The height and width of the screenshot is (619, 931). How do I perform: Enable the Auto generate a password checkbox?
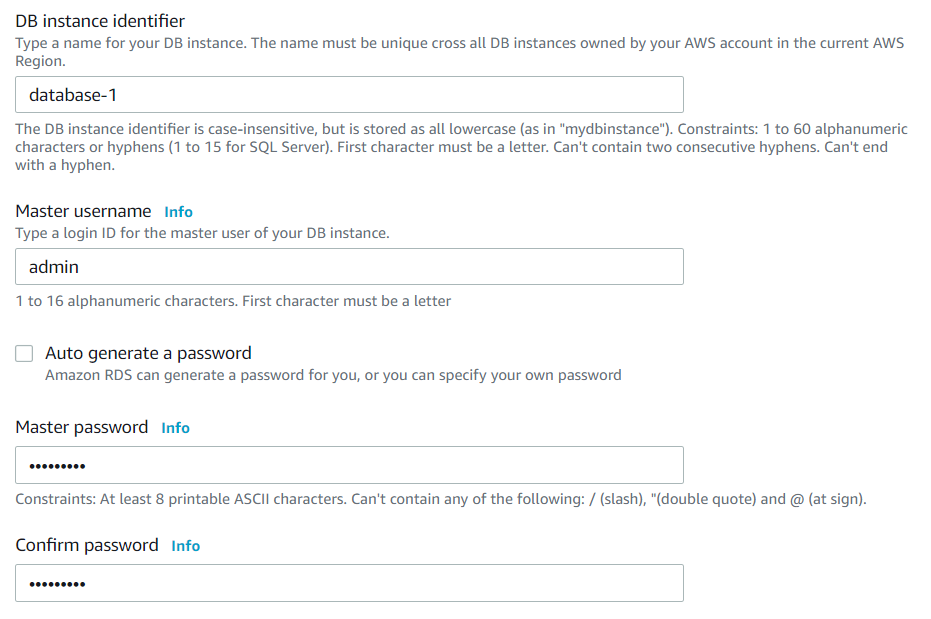coord(24,353)
